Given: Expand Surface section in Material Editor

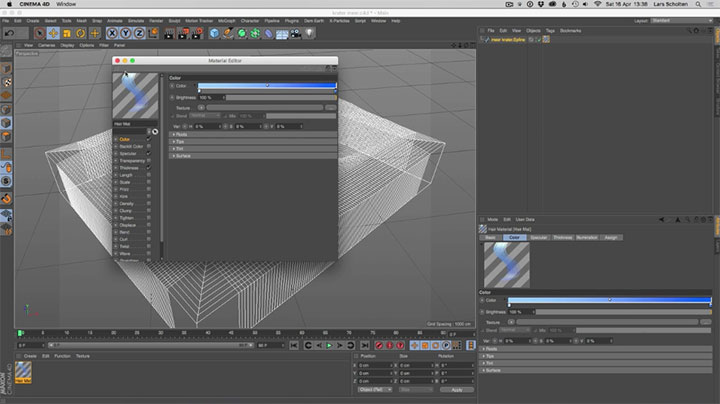Looking at the screenshot, I should pyautogui.click(x=253, y=156).
